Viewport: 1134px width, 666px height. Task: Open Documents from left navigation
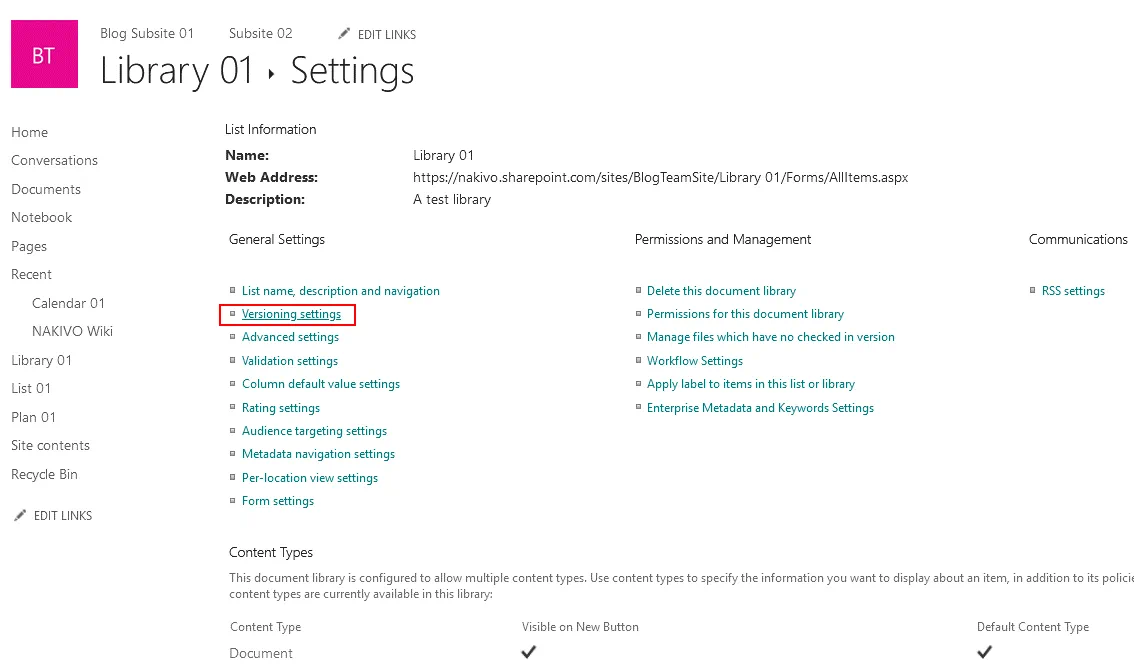46,189
